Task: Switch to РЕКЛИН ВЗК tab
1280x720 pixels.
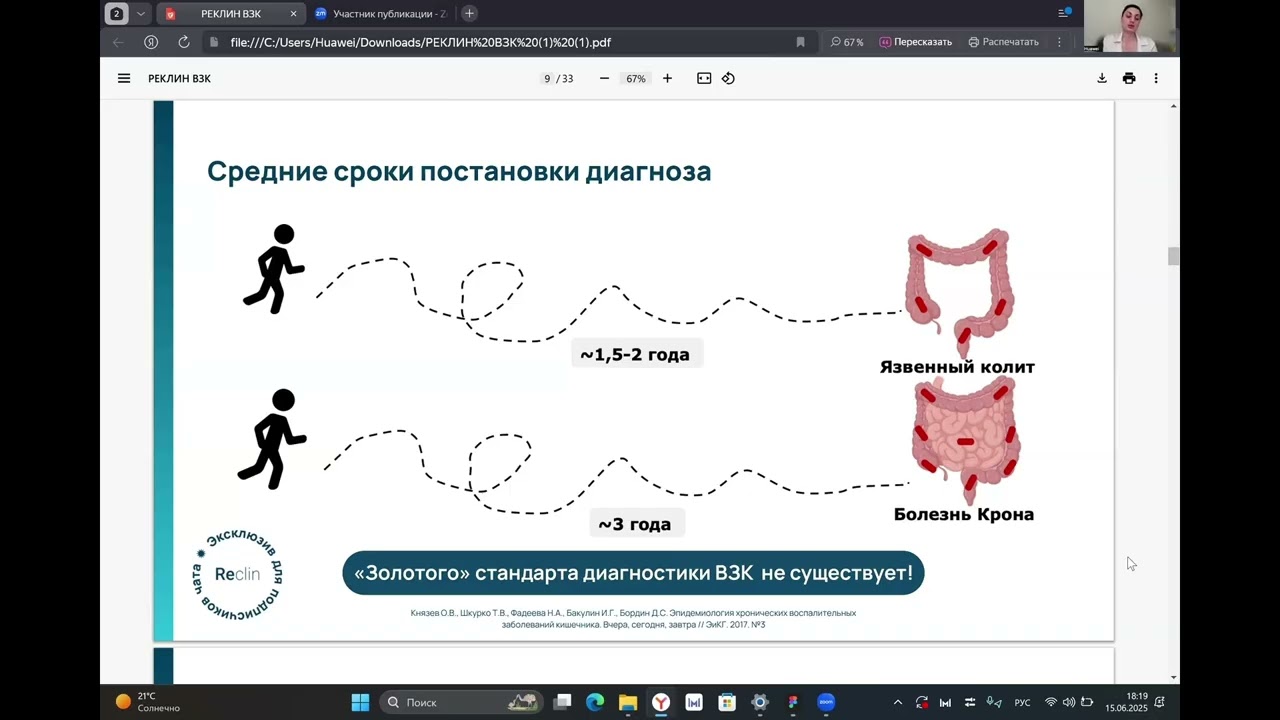Action: pyautogui.click(x=230, y=14)
